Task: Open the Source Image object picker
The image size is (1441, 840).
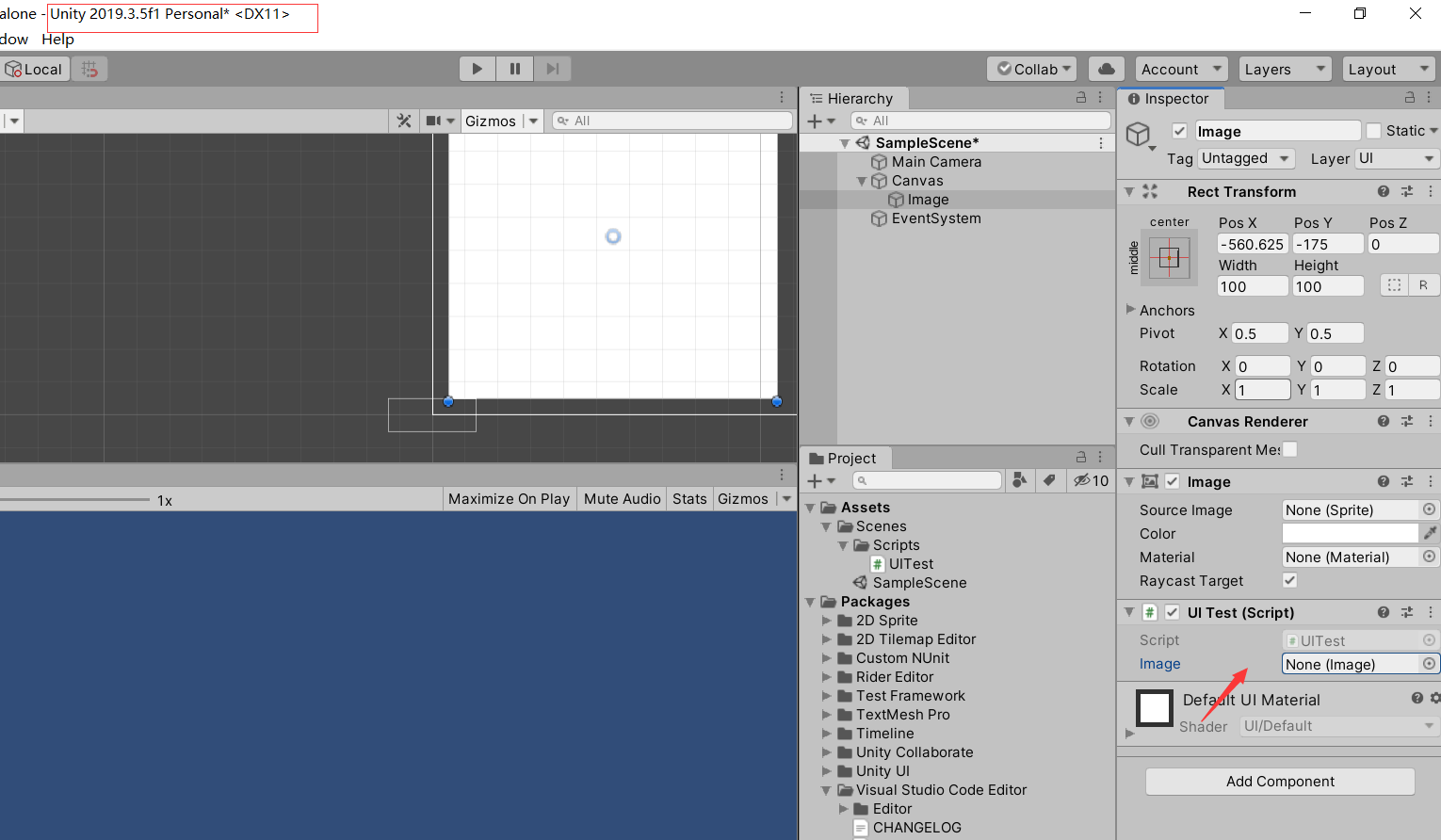Action: (1430, 509)
